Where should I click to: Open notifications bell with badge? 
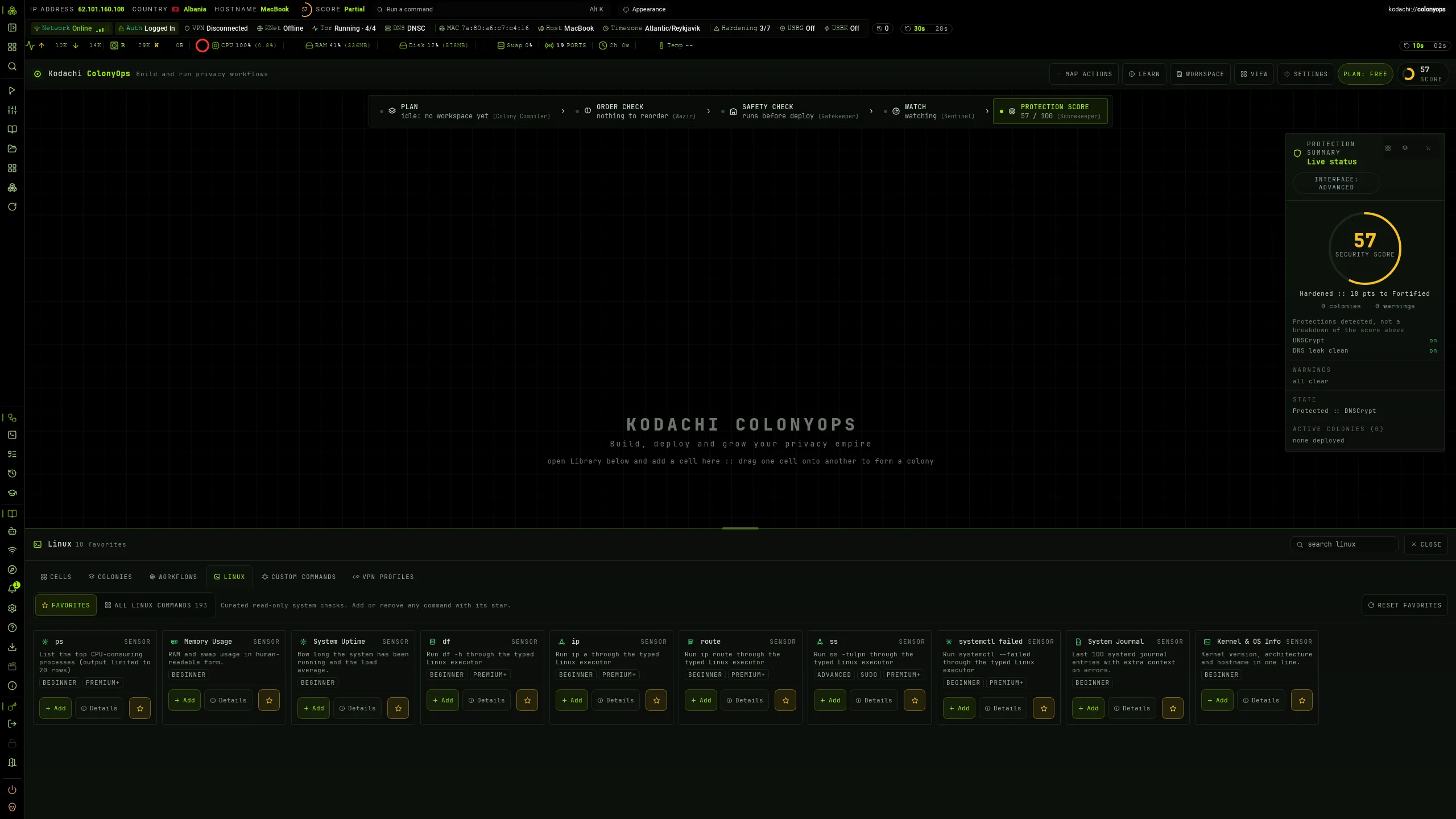pyautogui.click(x=12, y=589)
